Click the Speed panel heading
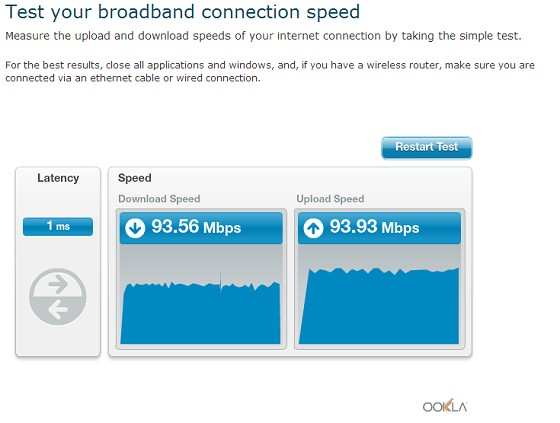Viewport: 560px width, 423px height. 135,178
